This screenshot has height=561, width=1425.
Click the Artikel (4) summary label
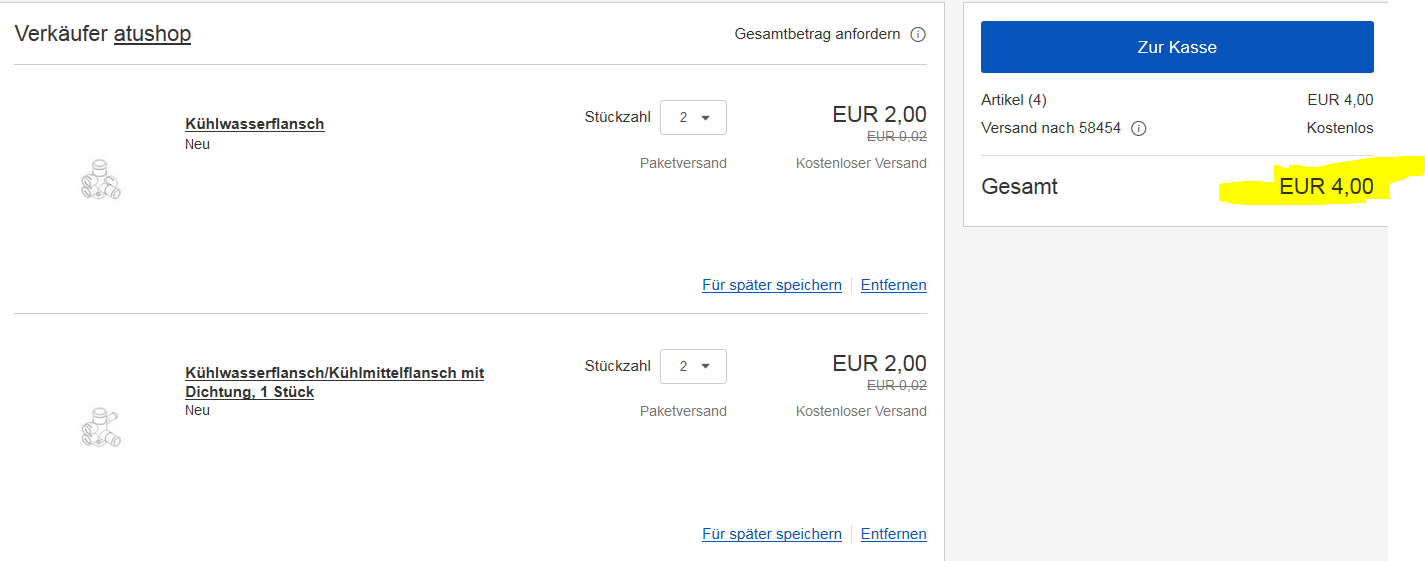pos(1014,100)
